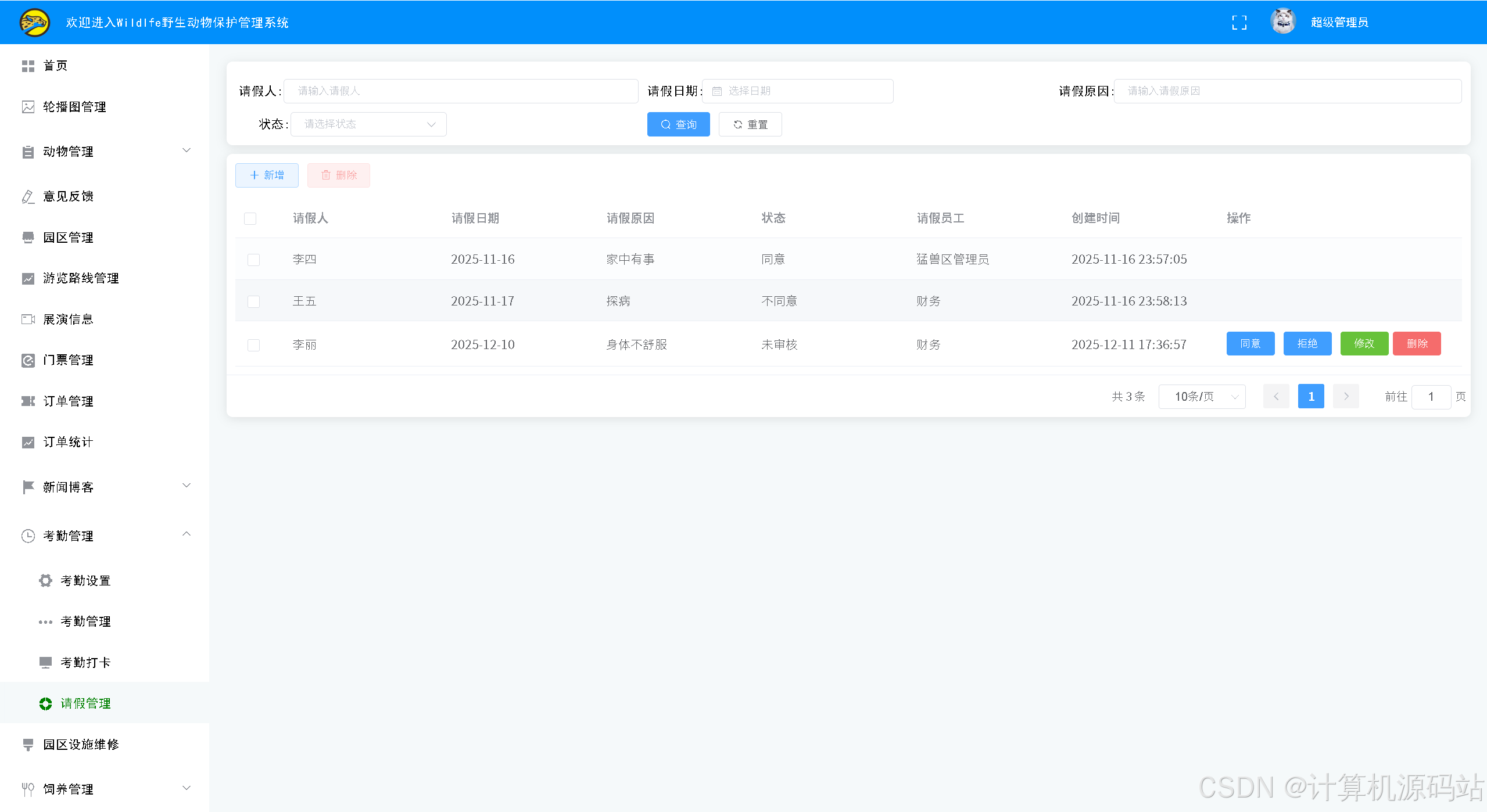Viewport: 1487px width, 812px height.
Task: Click the 不同意 status cell
Action: (x=779, y=301)
